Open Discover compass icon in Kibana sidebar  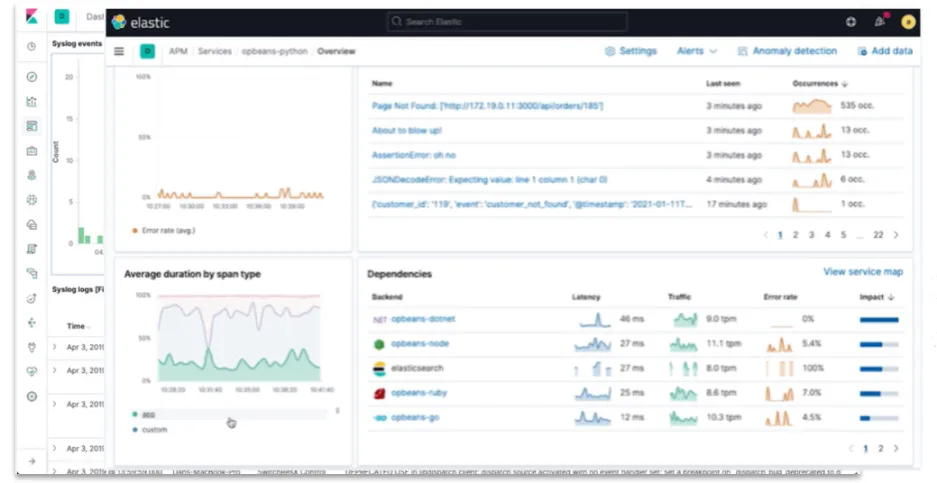tap(32, 76)
